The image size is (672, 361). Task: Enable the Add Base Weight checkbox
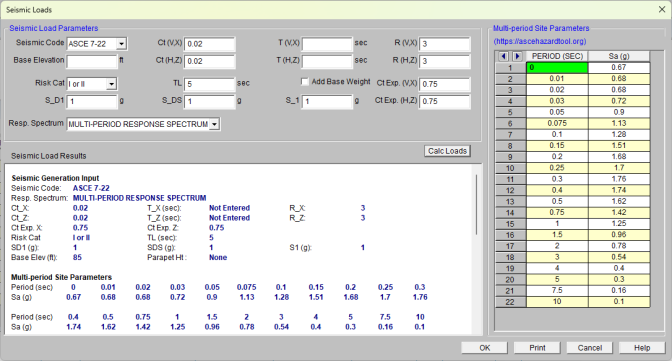coord(305,81)
